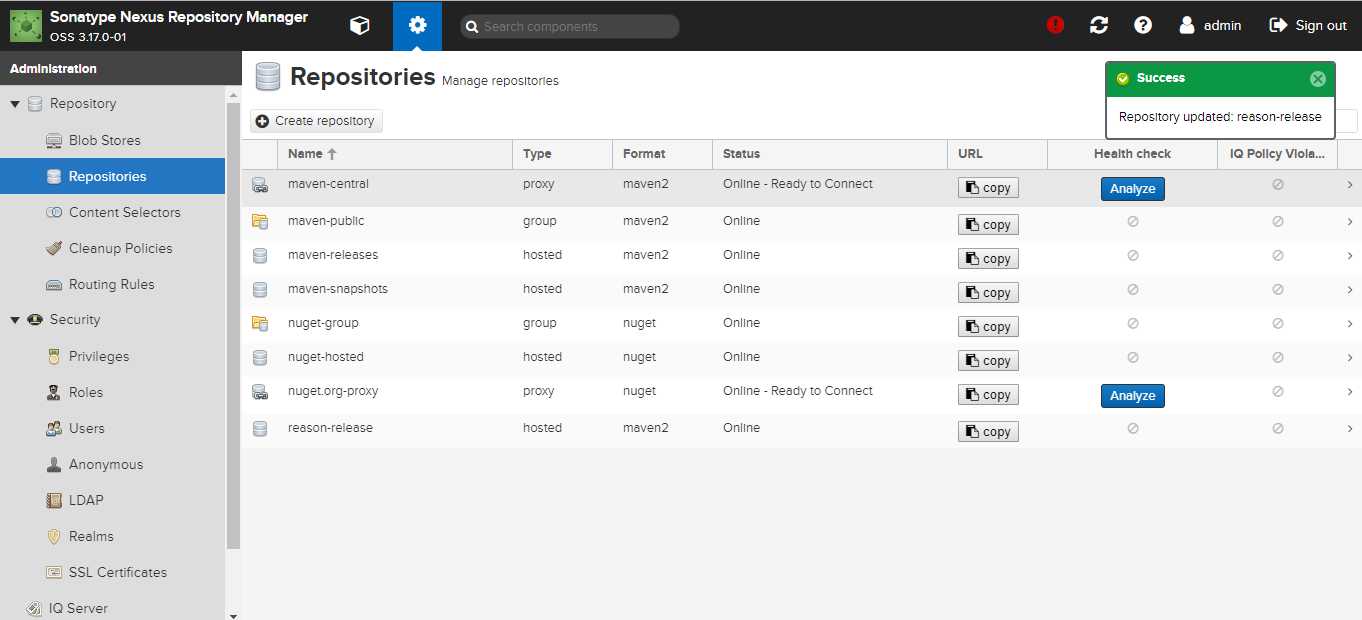Copy URL of reason-release
This screenshot has width=1362, height=620.
pyautogui.click(x=988, y=432)
